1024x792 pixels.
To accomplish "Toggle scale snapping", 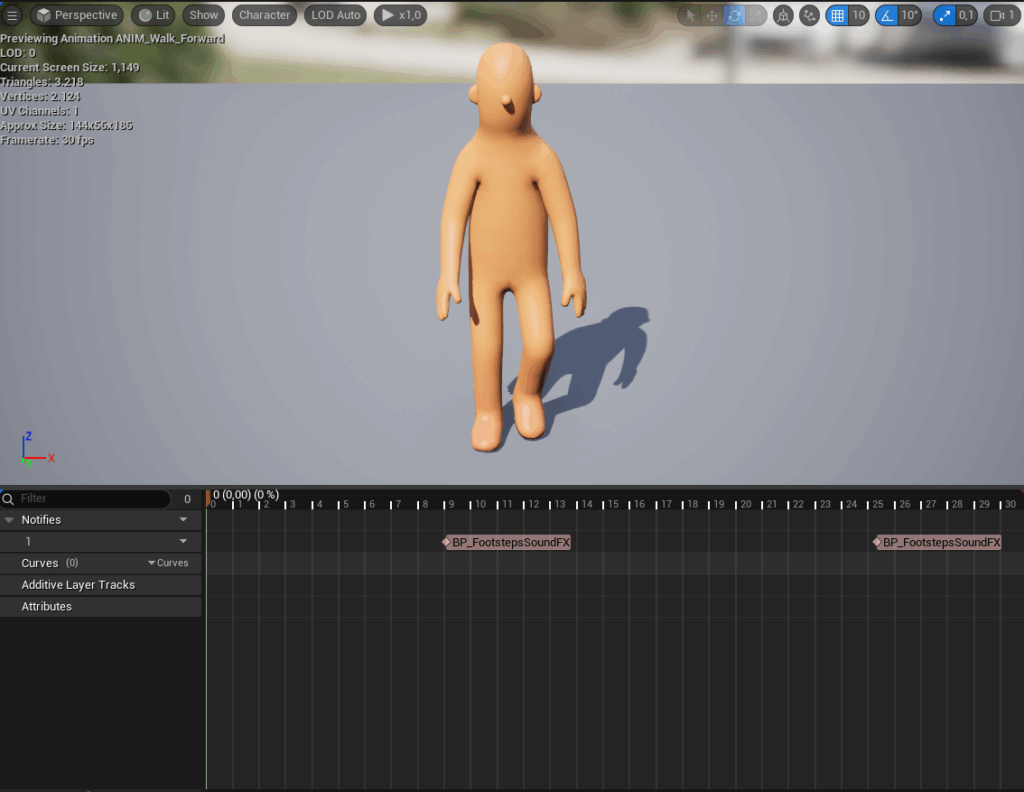I will click(945, 15).
